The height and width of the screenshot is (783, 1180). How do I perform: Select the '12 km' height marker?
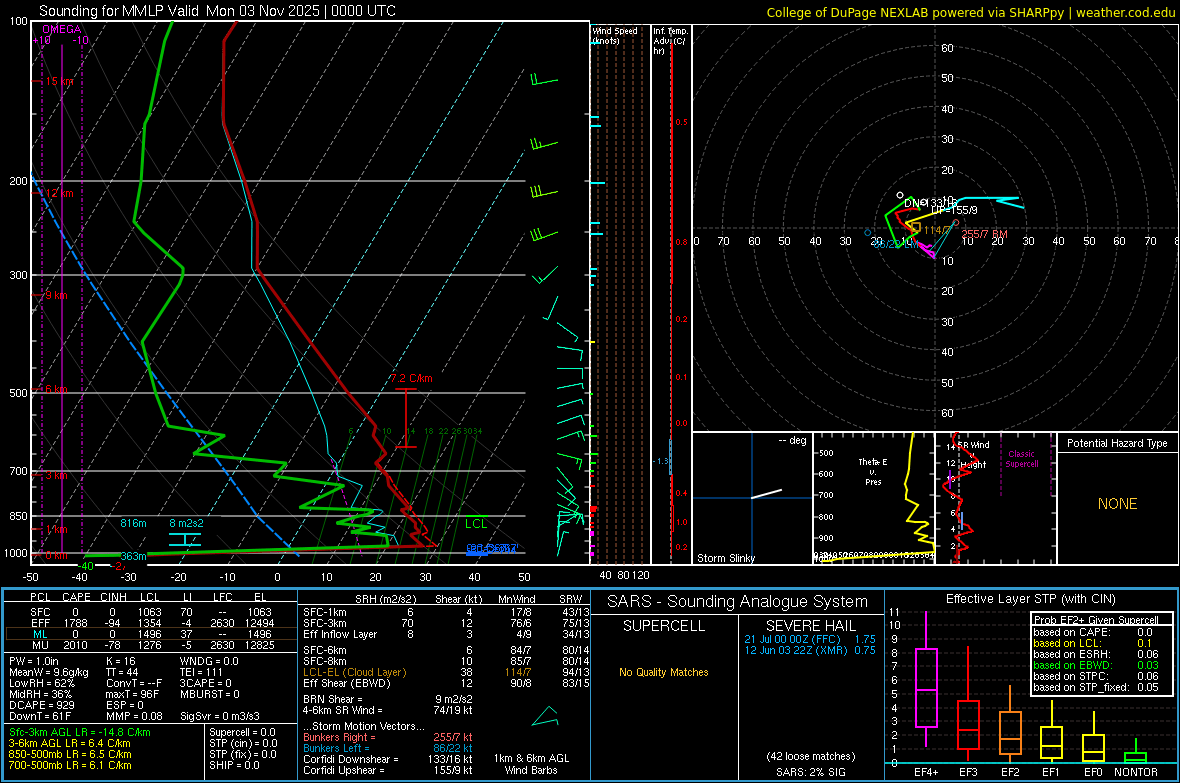click(x=59, y=193)
